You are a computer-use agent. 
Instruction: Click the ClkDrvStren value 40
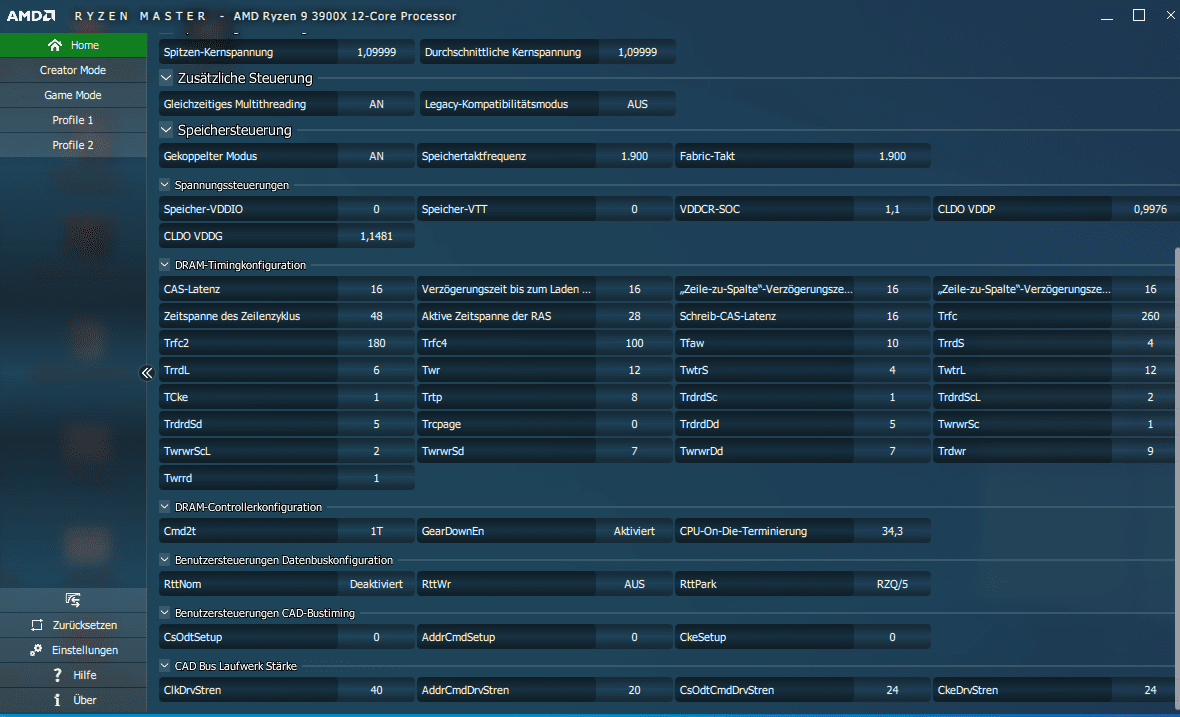pos(376,690)
